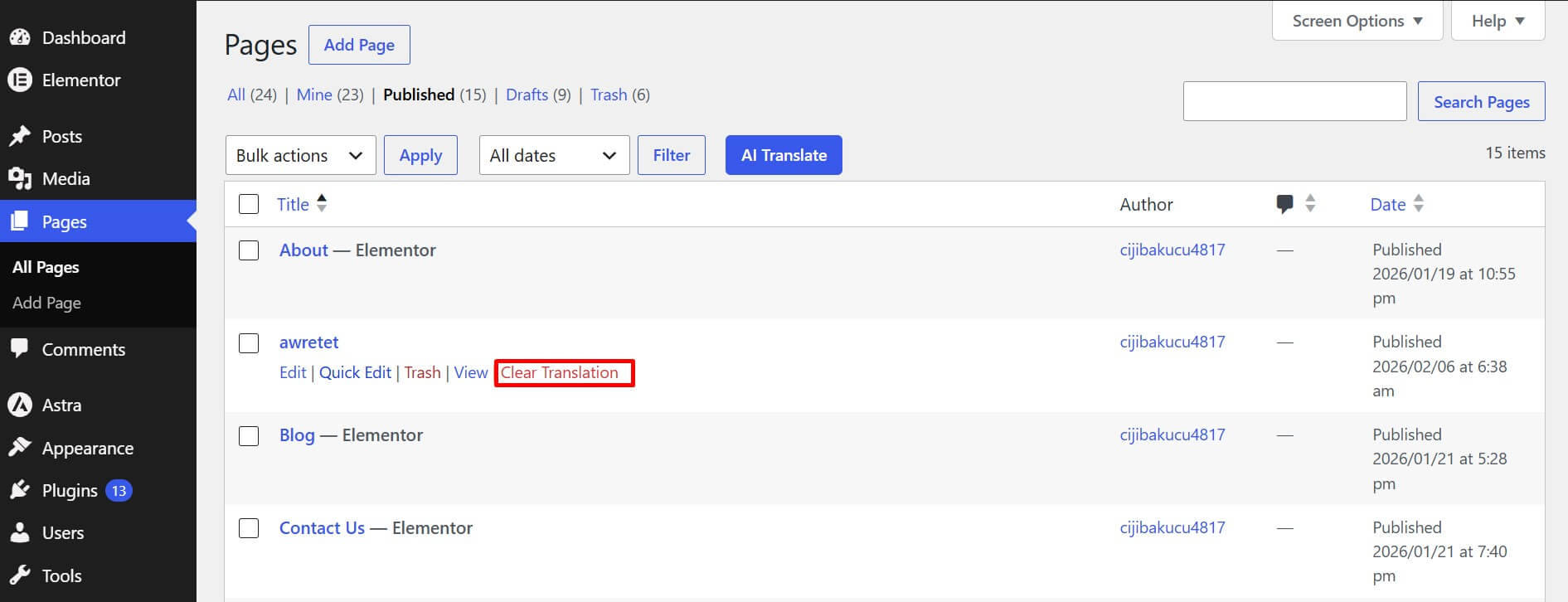
Task: Click Edit under the awretet page
Action: [293, 372]
